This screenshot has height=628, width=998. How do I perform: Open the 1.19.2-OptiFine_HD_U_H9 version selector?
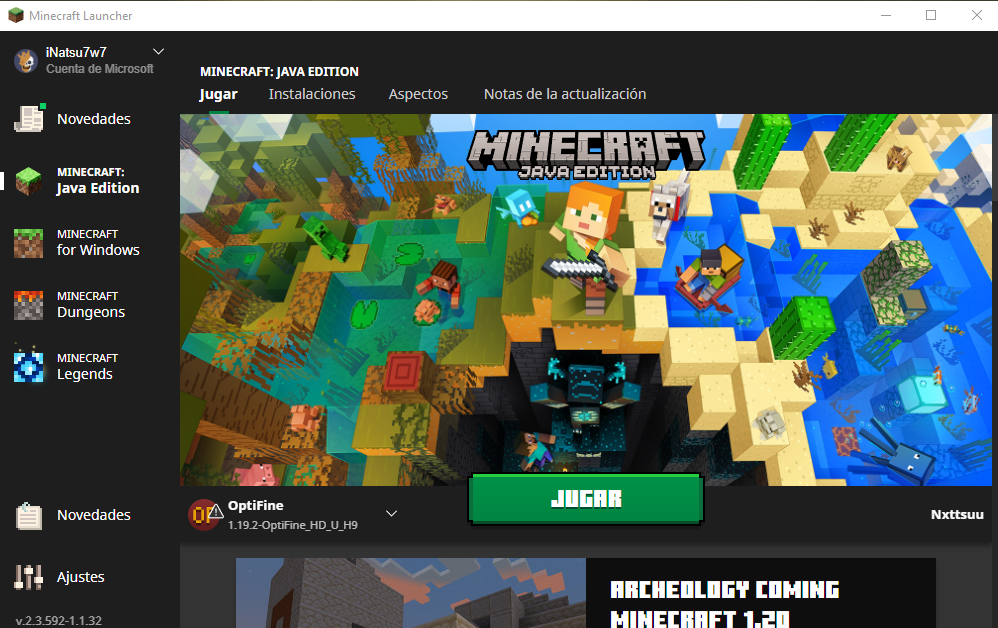[292, 524]
